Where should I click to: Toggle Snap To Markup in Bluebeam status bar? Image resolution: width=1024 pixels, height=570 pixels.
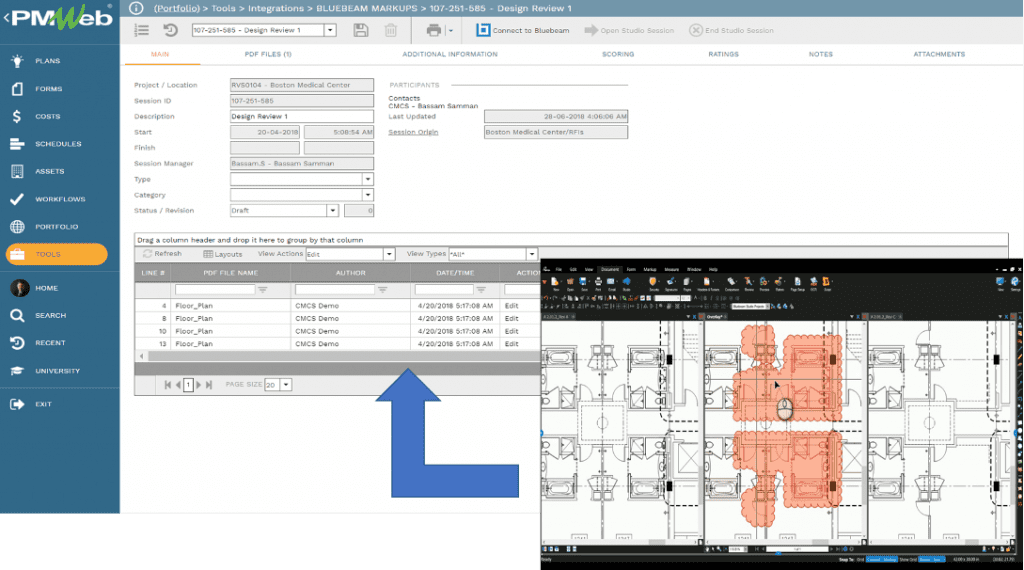pyautogui.click(x=890, y=560)
